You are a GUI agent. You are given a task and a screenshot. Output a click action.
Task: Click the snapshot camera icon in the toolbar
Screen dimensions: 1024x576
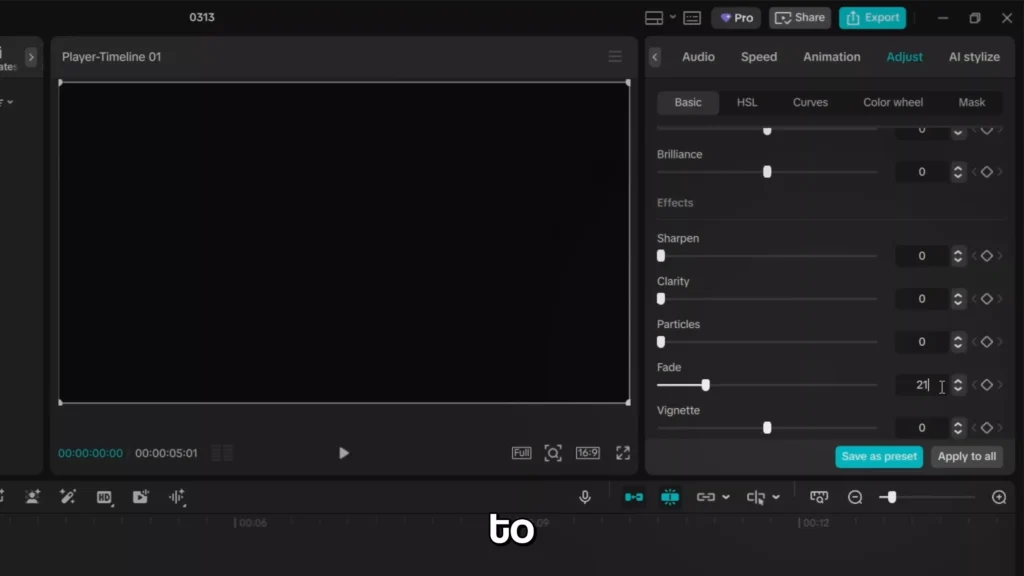point(818,497)
